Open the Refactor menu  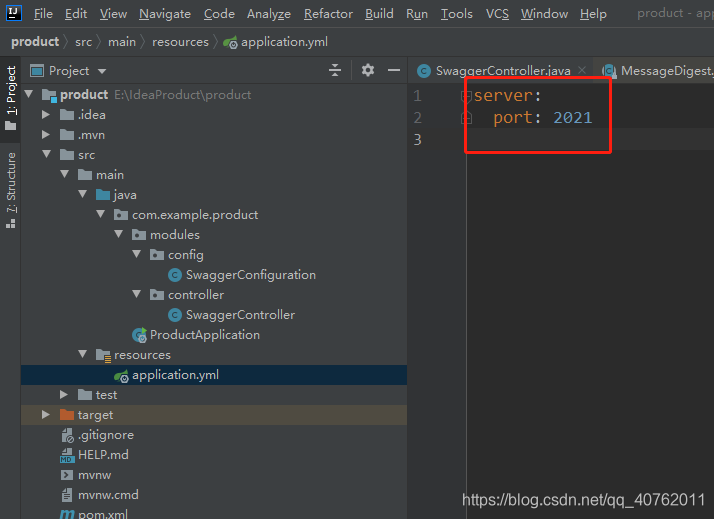click(328, 14)
